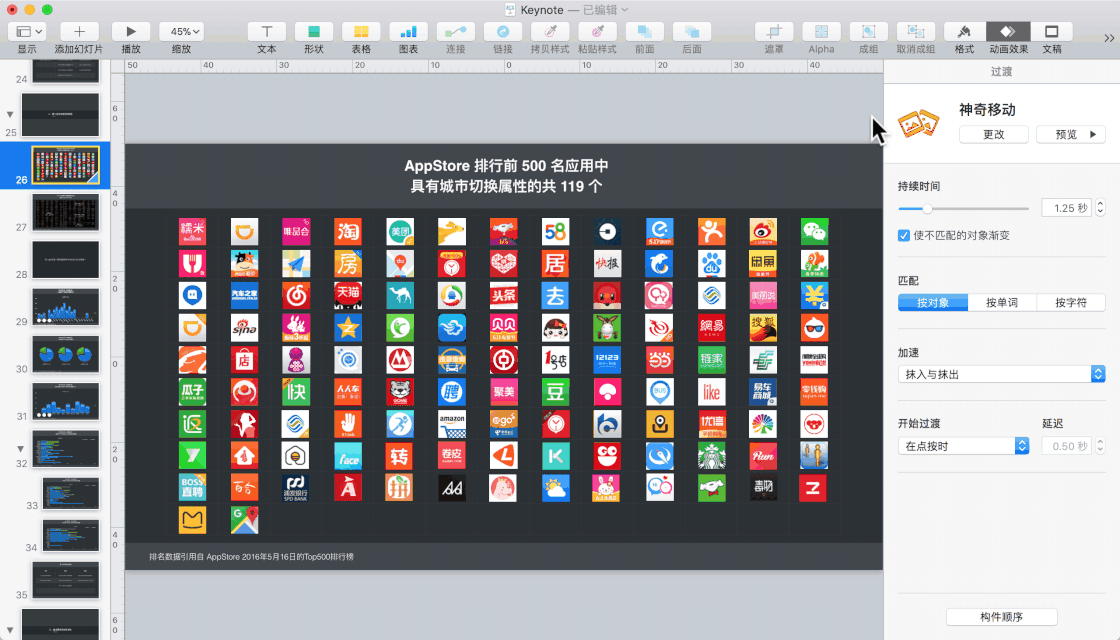Open the 抹入与抹出 acceleration dropdown

pyautogui.click(x=1001, y=374)
